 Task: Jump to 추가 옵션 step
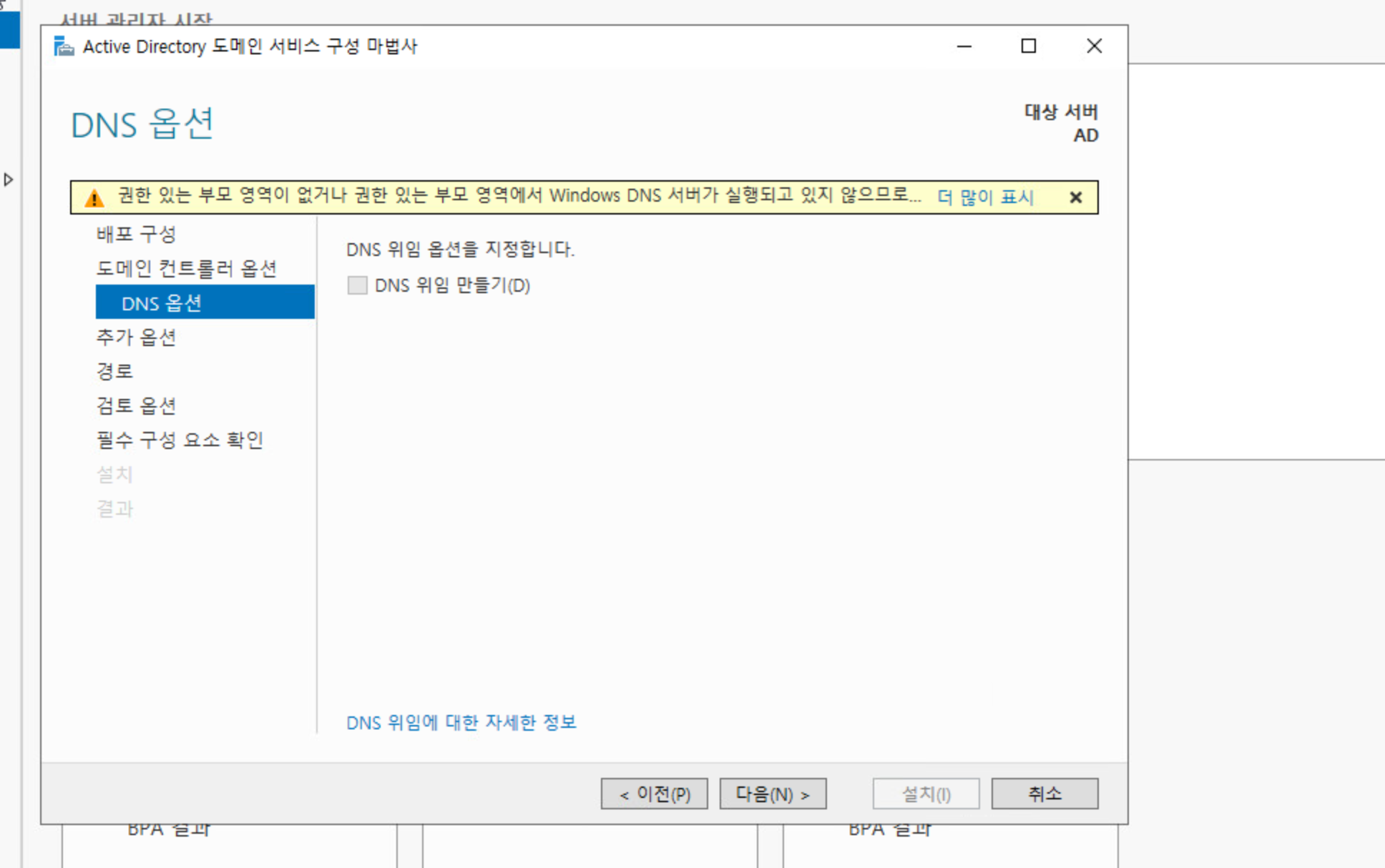pos(136,337)
